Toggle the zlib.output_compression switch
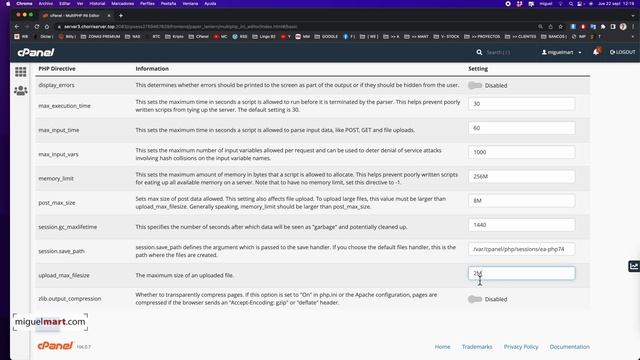Viewport: 640px width, 360px height. tap(475, 299)
